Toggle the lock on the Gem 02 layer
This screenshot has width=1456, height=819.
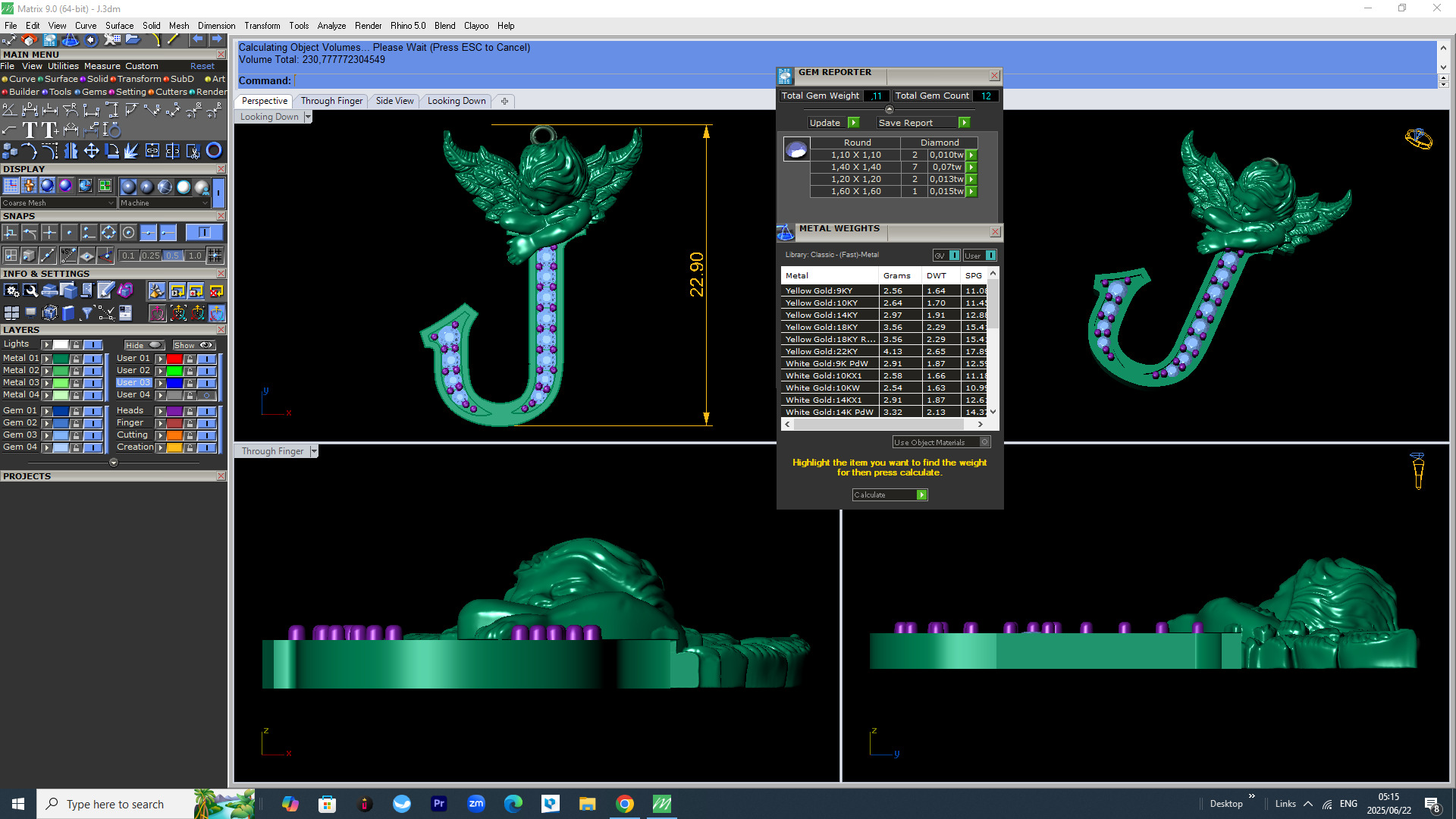click(76, 423)
